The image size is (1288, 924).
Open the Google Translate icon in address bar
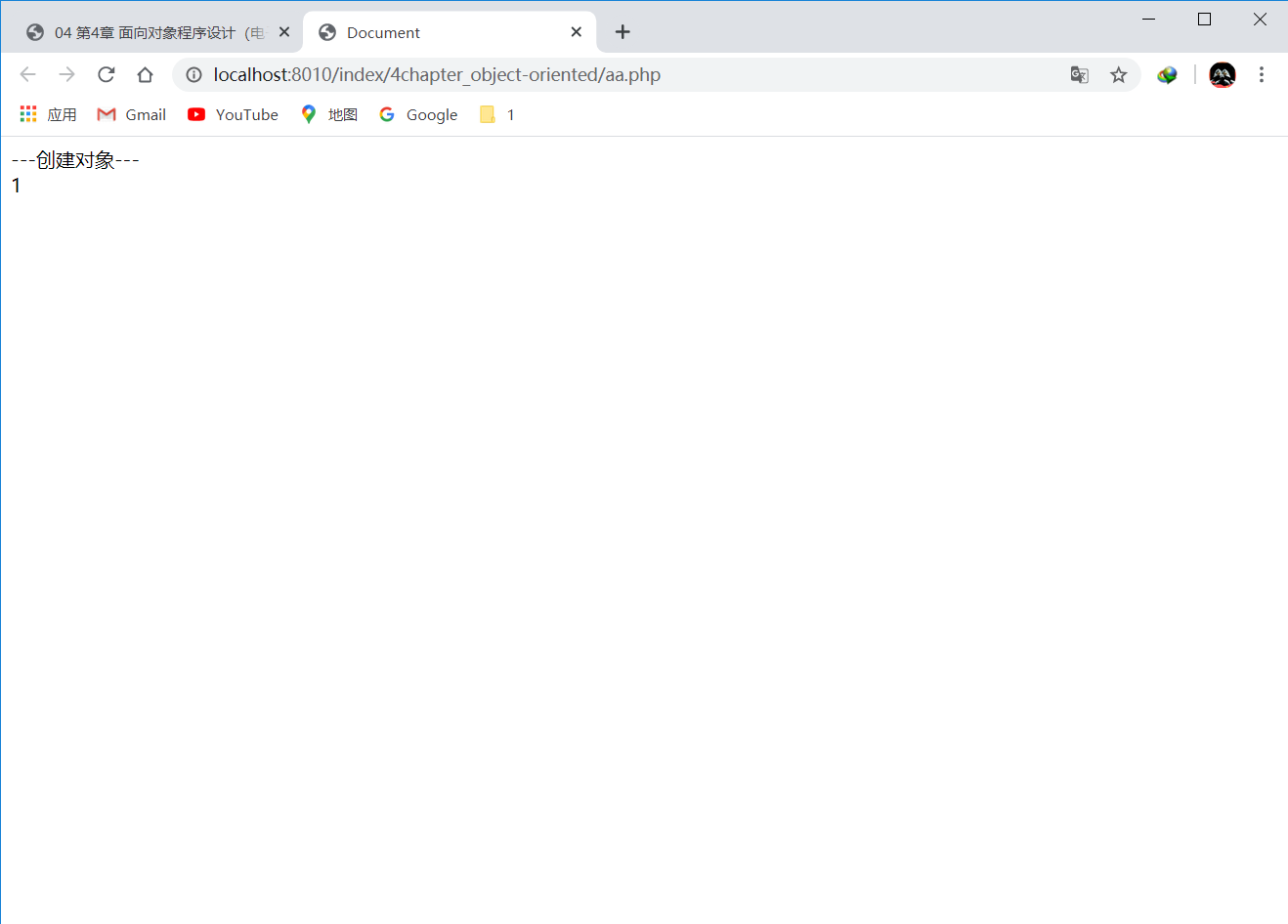click(x=1079, y=74)
